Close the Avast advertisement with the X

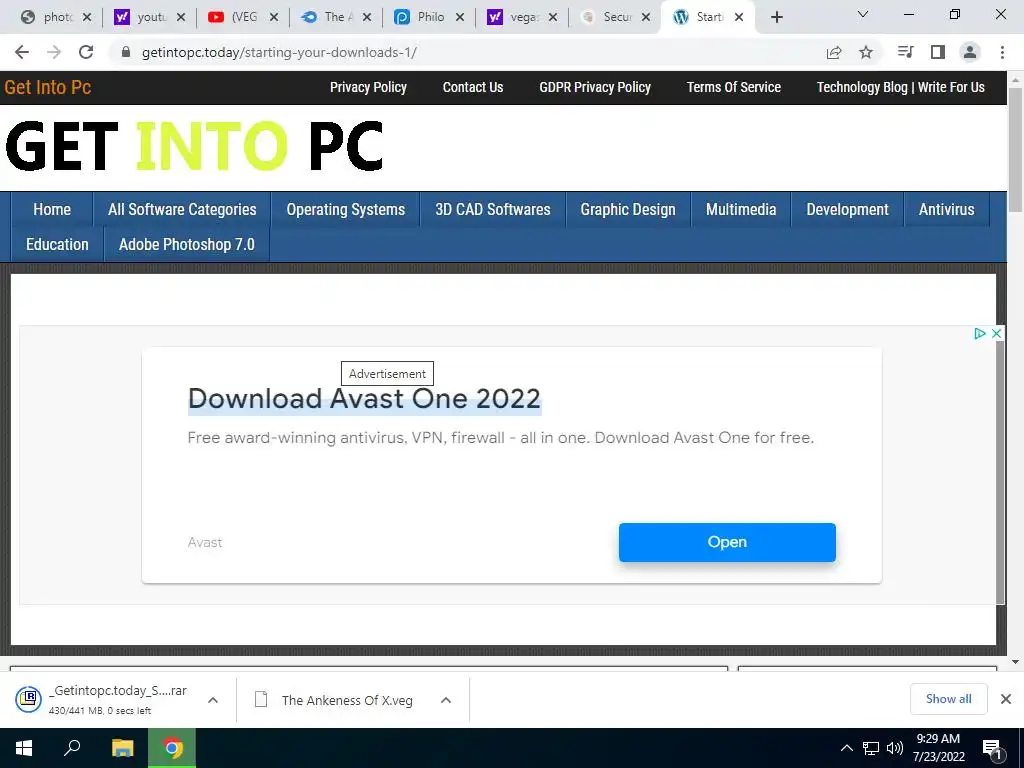[x=997, y=334]
